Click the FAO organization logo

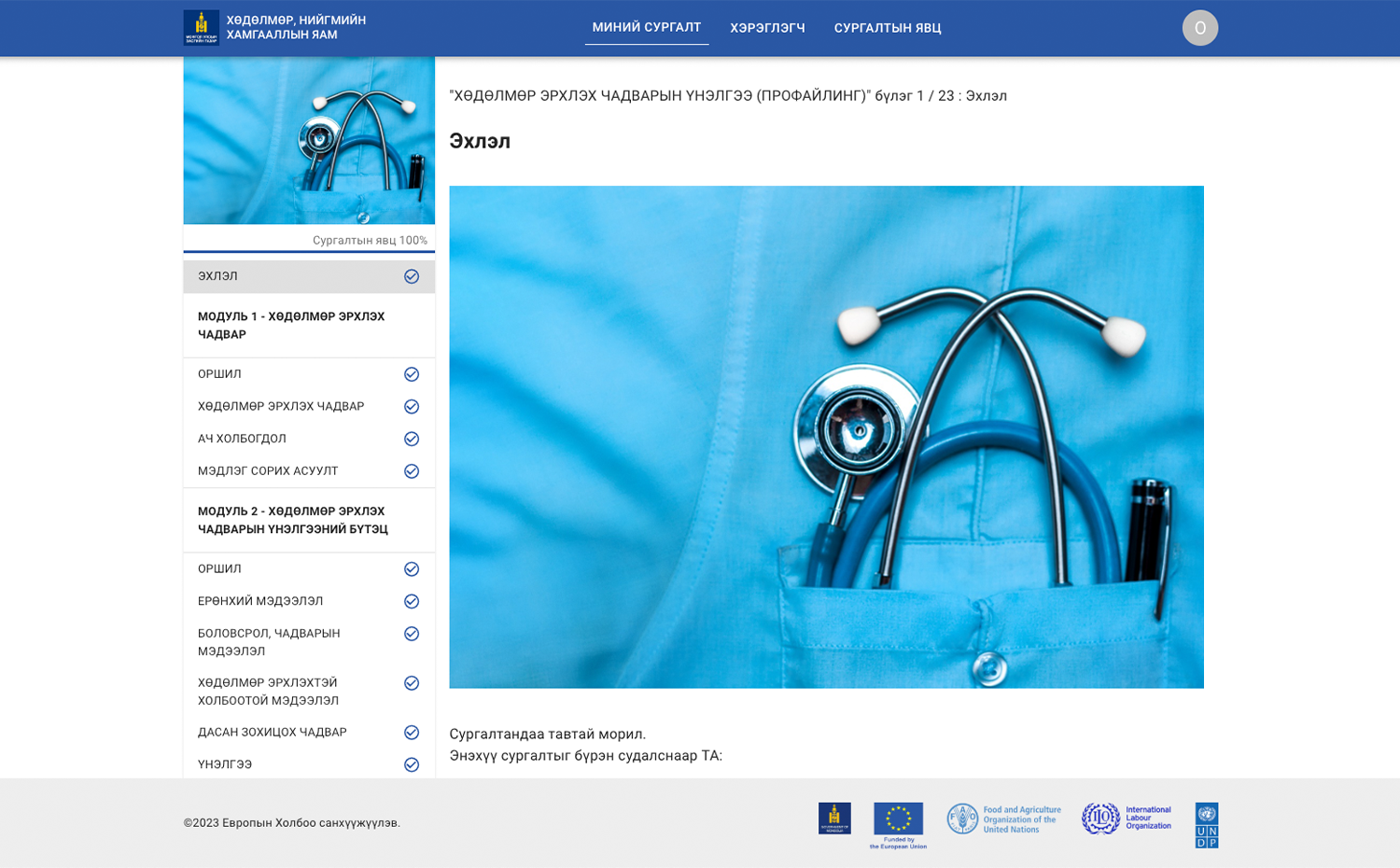coord(1003,819)
